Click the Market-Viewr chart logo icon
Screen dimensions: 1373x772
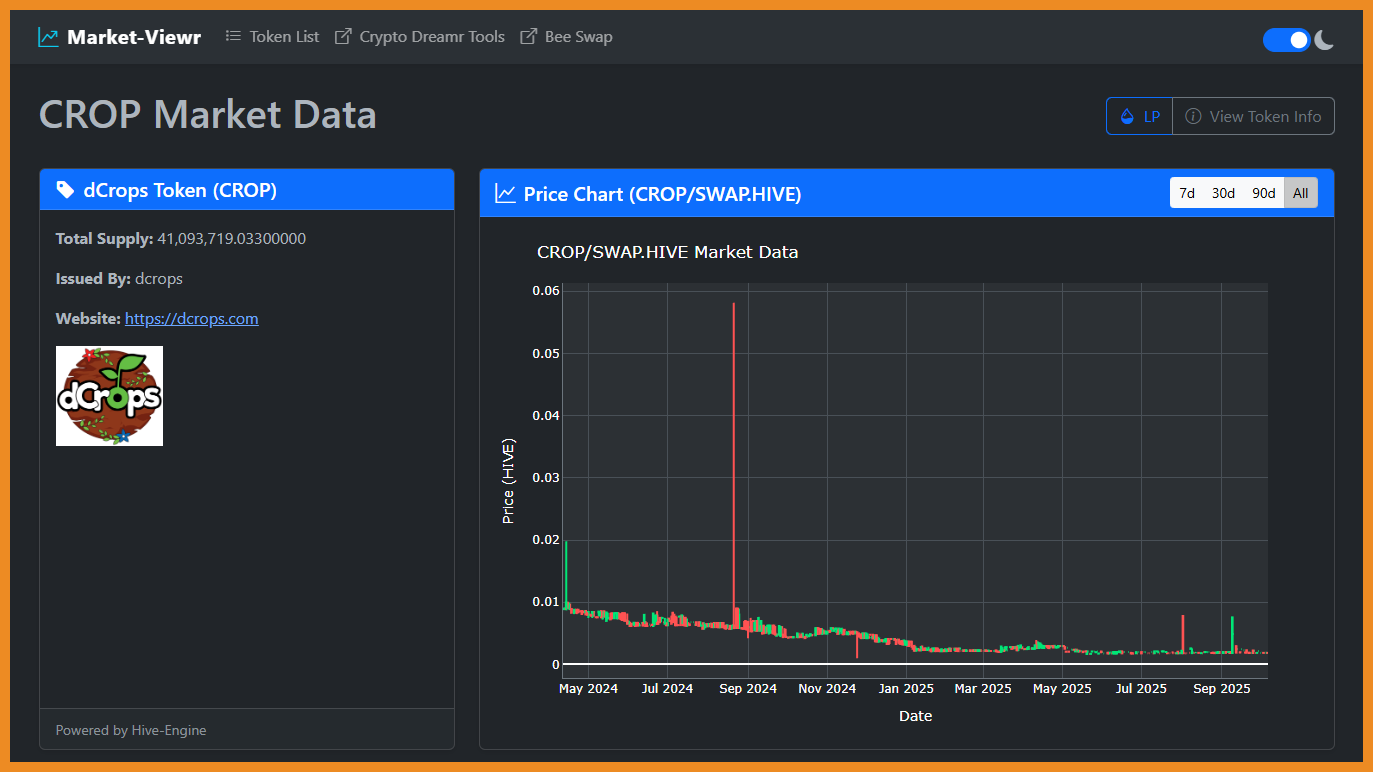(48, 37)
